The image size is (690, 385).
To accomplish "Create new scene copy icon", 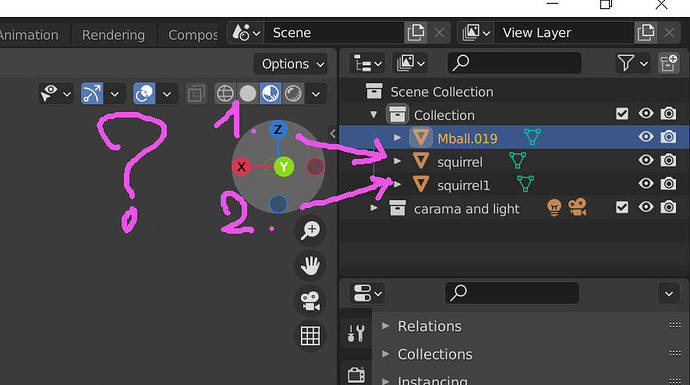I will [x=415, y=33].
